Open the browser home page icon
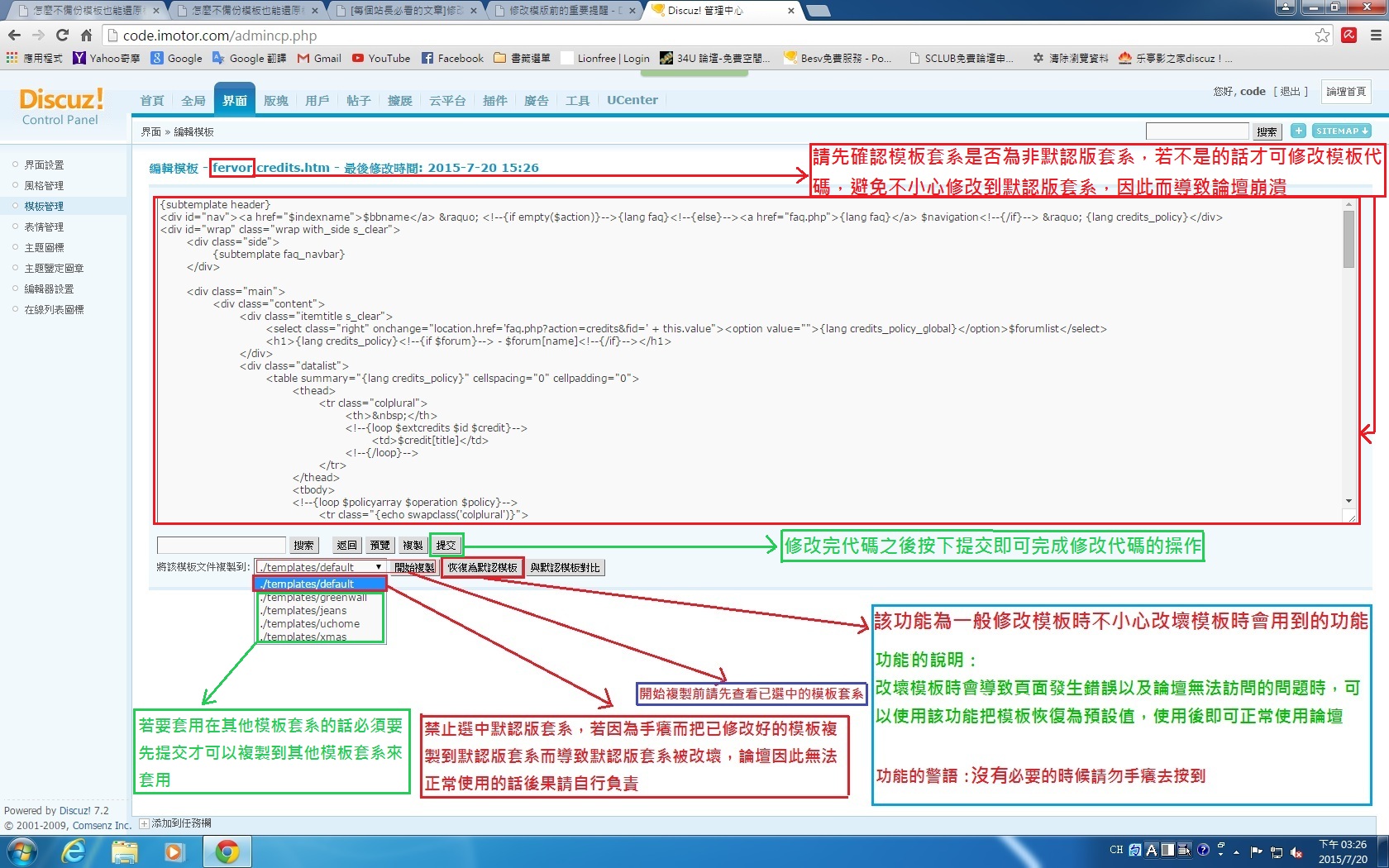 coord(86,36)
